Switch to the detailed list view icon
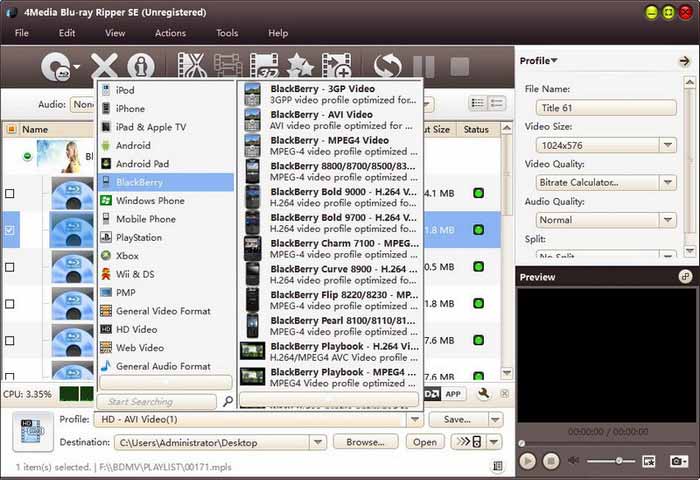The height and width of the screenshot is (480, 700). [478, 104]
